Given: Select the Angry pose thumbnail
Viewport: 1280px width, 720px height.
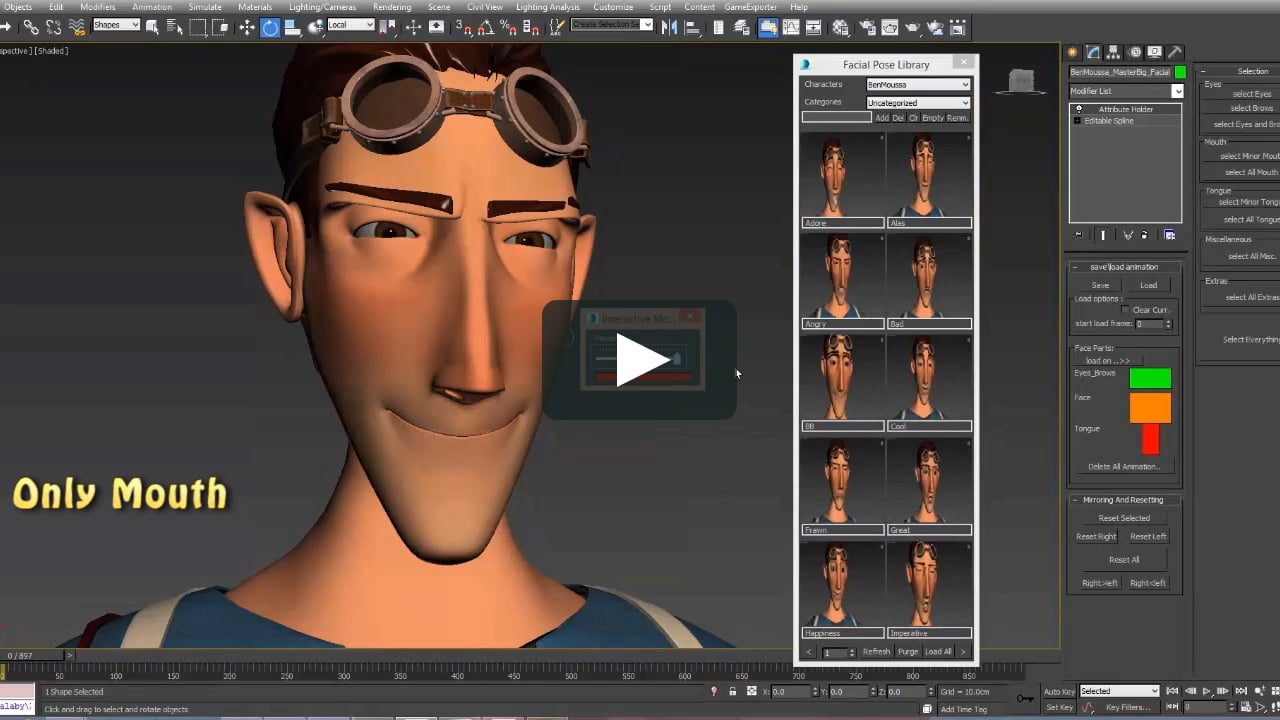Looking at the screenshot, I should [842, 276].
